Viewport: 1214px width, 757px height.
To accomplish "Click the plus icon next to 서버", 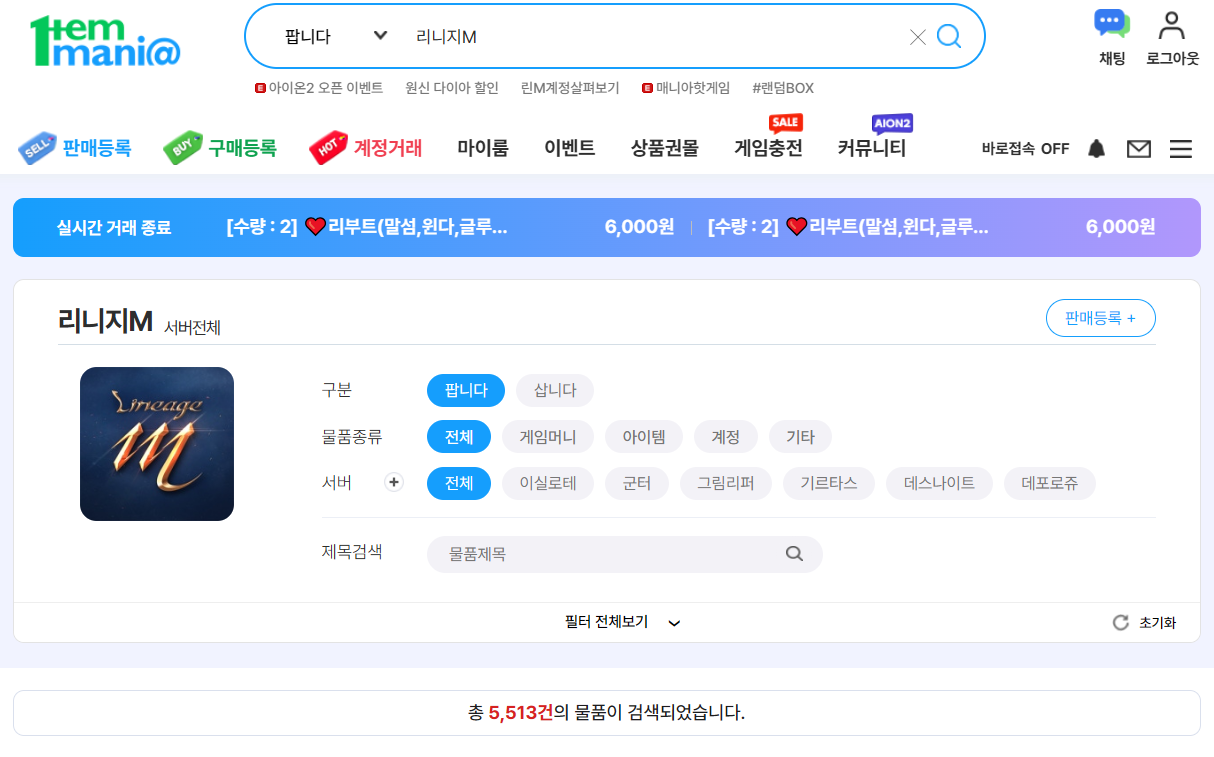I will click(394, 483).
